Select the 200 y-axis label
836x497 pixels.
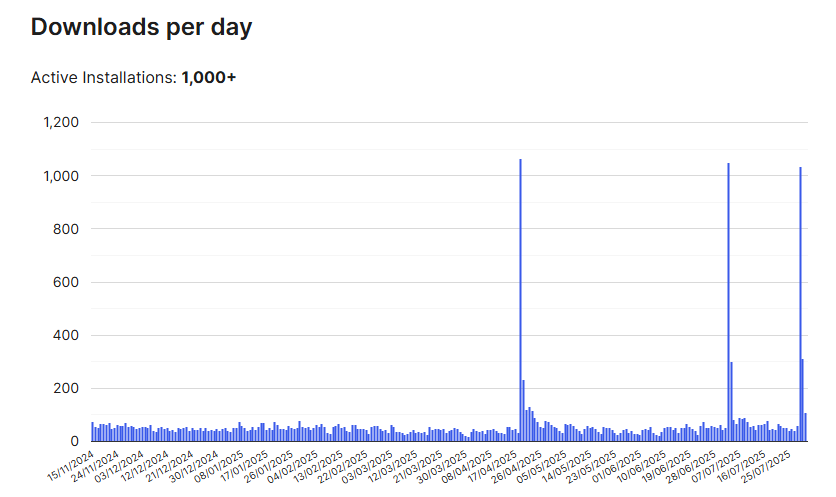pyautogui.click(x=65, y=388)
